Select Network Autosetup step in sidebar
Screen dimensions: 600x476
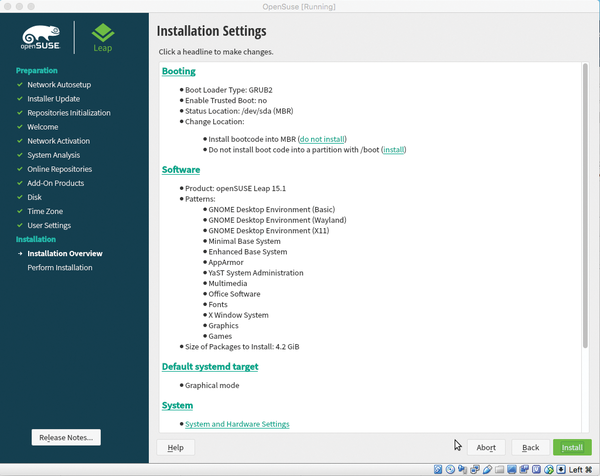[59, 85]
